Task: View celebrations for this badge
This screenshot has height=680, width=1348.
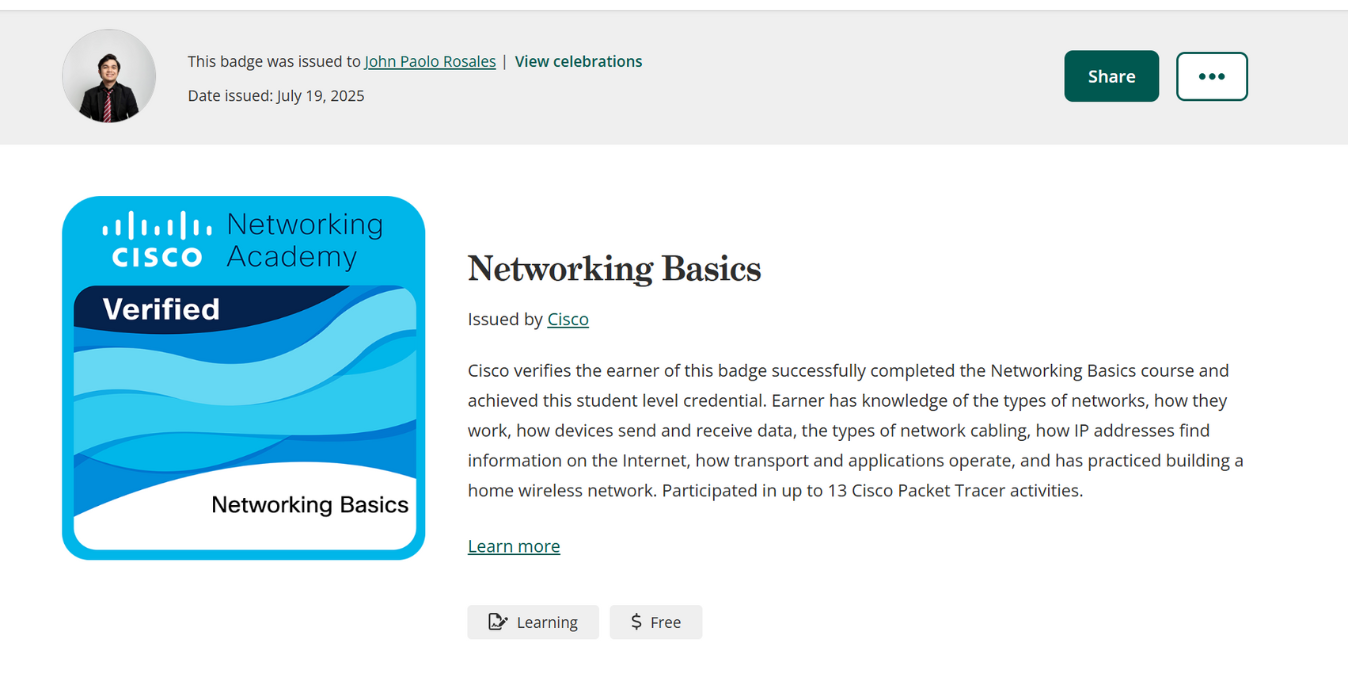Action: (x=578, y=61)
